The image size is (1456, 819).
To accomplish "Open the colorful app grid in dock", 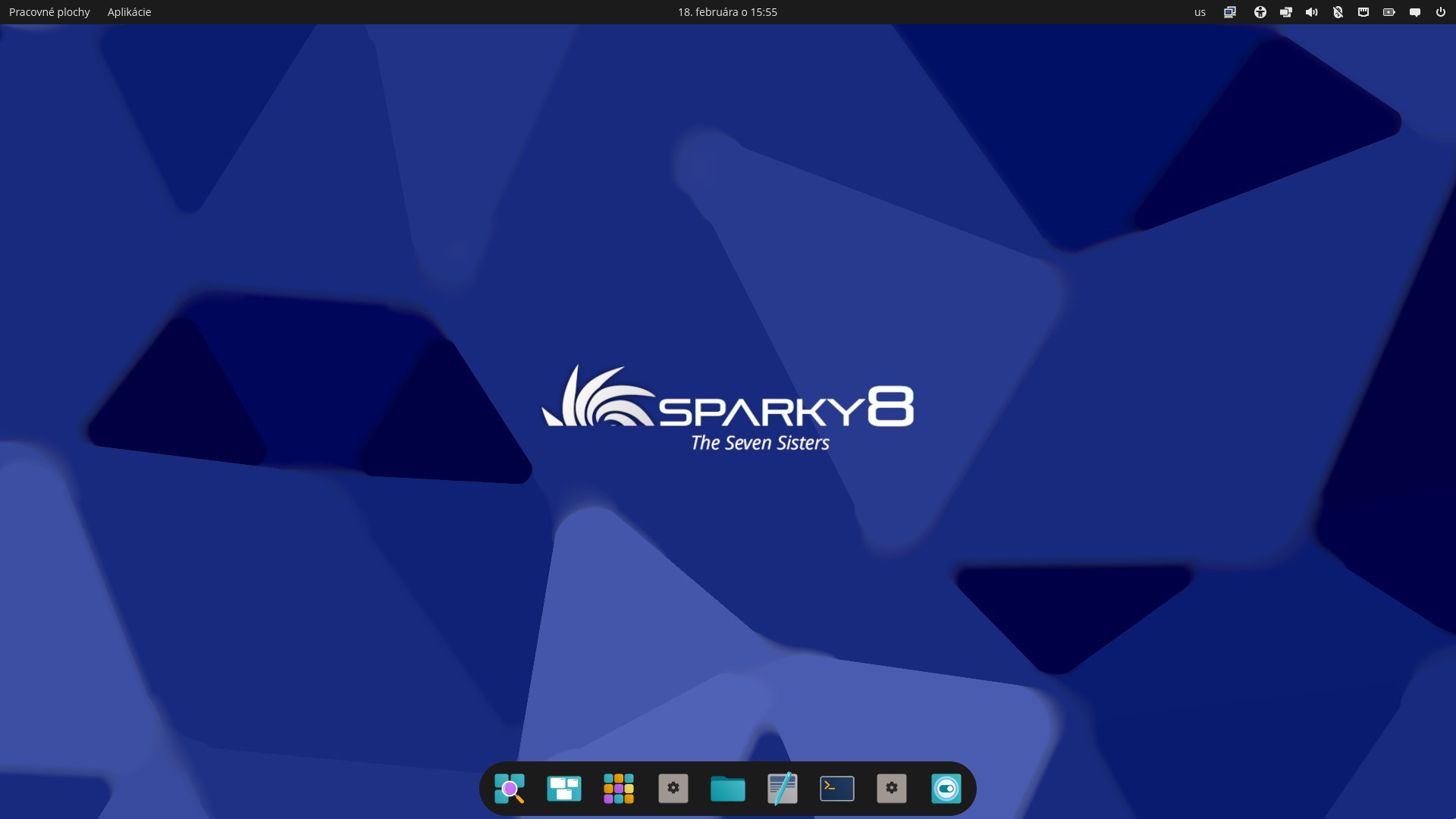I will (619, 789).
